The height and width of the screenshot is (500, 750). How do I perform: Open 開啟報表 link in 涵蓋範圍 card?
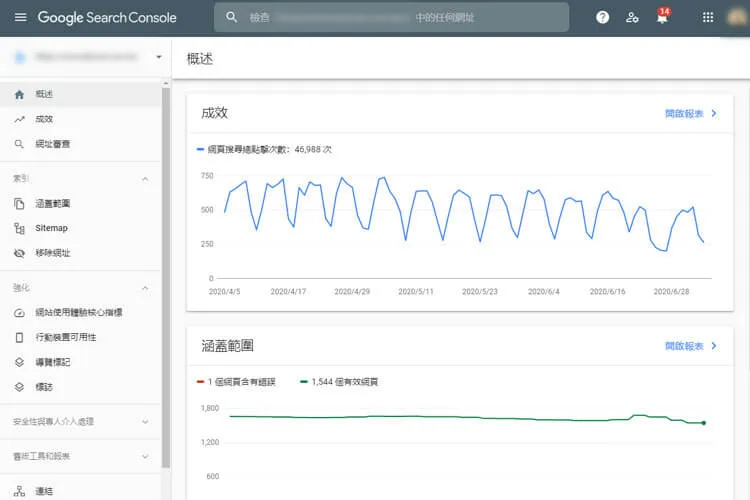tap(691, 346)
